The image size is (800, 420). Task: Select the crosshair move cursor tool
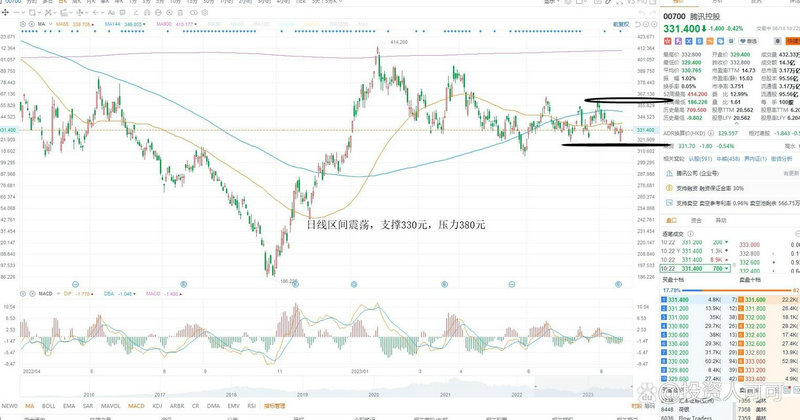(5, 12)
